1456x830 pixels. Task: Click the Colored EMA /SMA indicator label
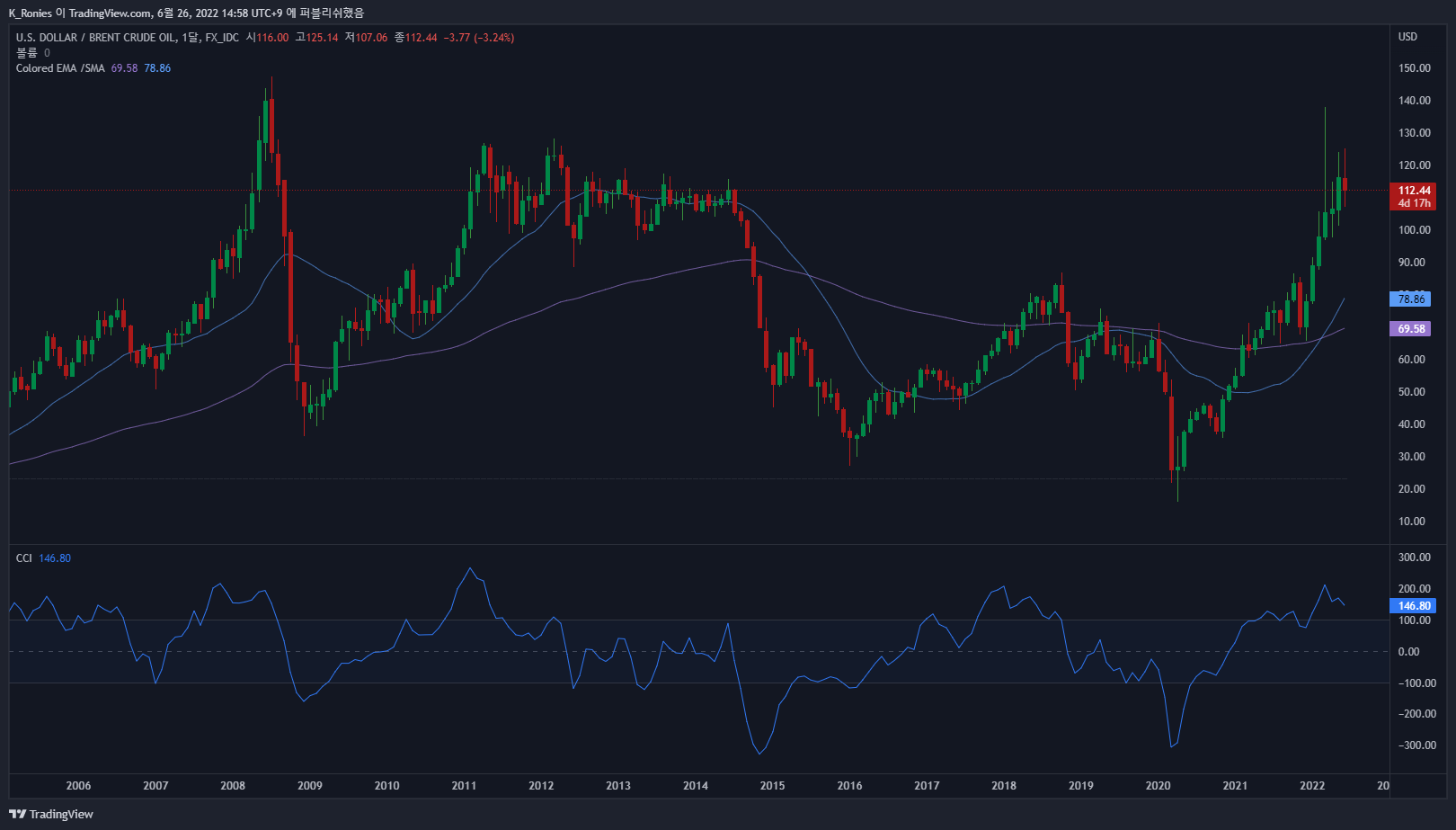point(60,68)
